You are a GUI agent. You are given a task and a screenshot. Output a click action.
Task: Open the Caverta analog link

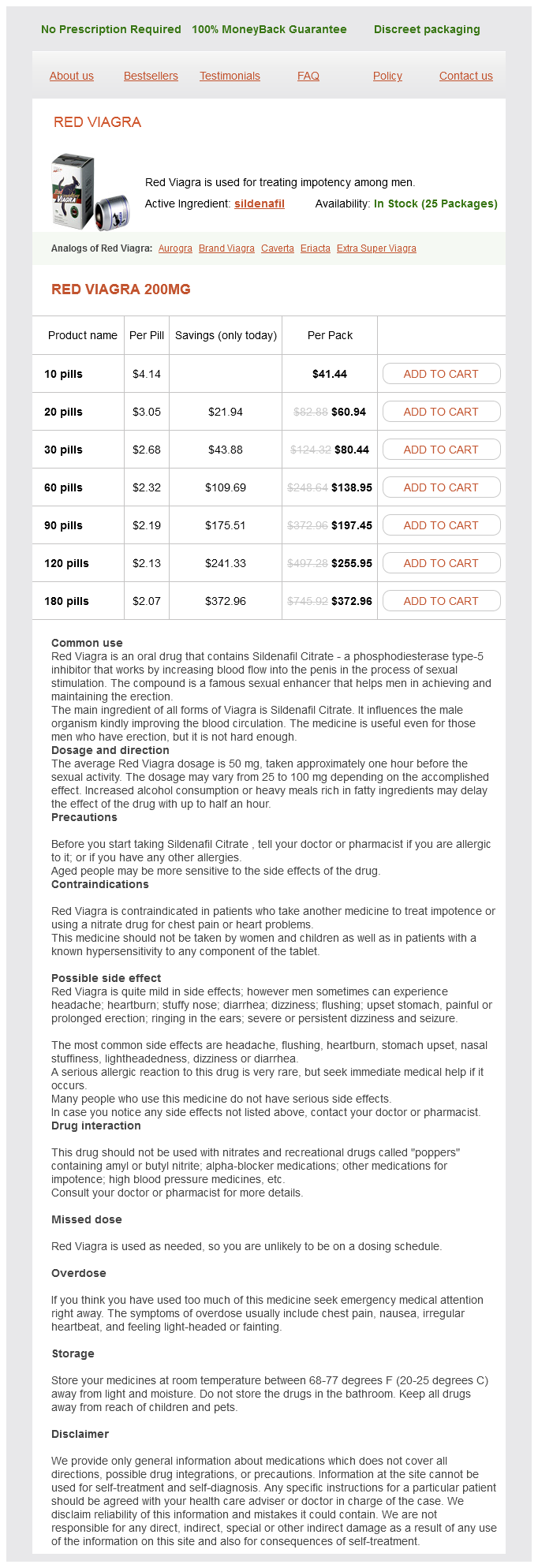278,248
